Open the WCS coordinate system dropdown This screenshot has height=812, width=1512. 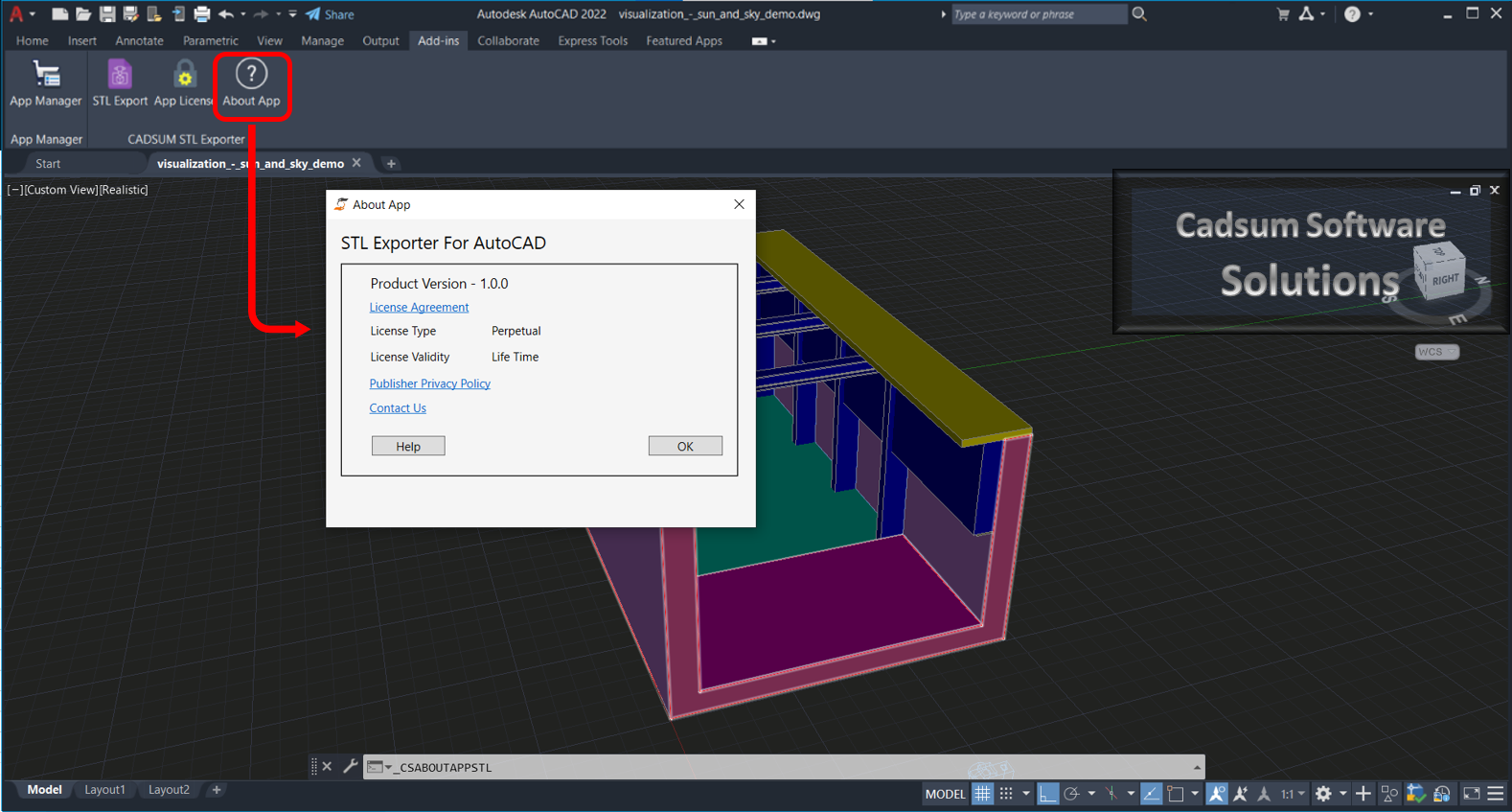(x=1436, y=352)
